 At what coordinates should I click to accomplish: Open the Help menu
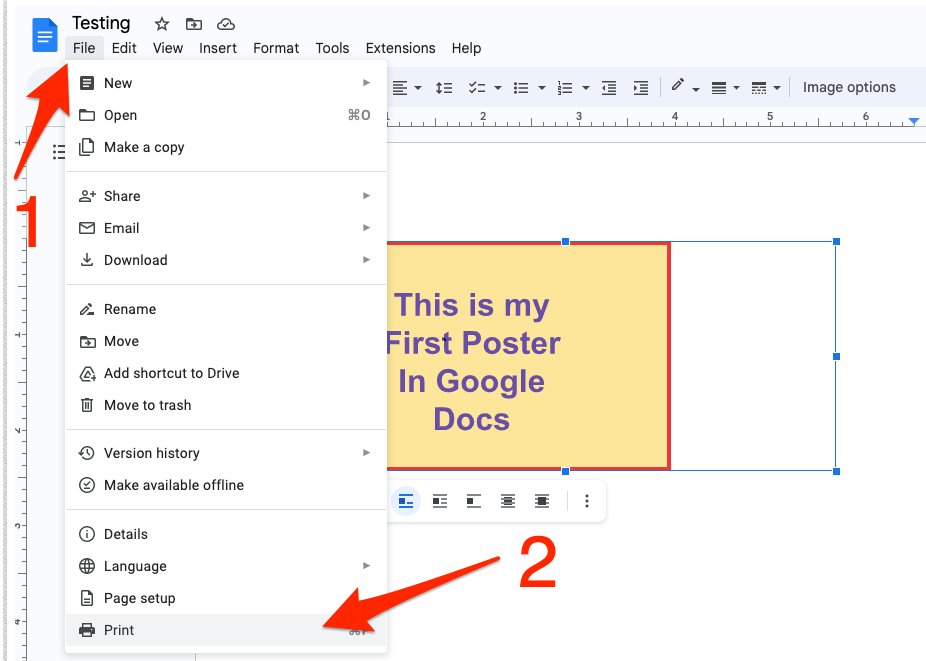pos(467,48)
